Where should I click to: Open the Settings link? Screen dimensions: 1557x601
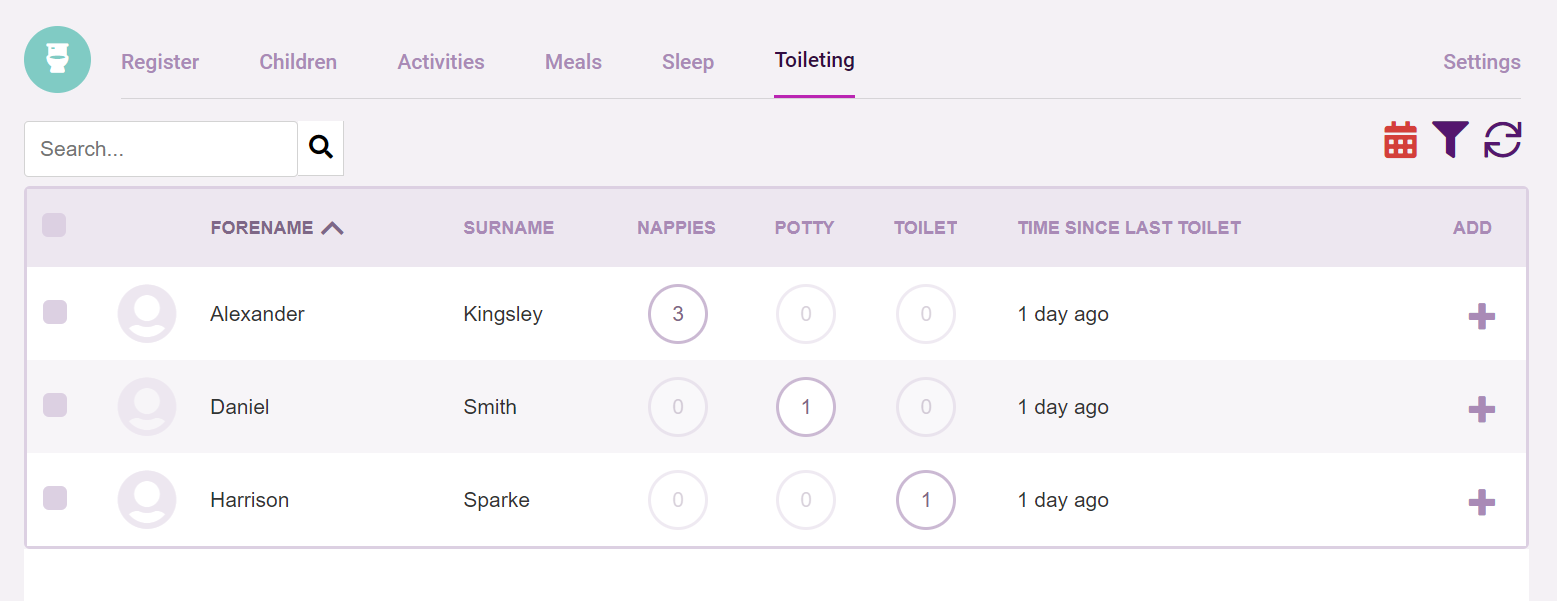[1481, 62]
